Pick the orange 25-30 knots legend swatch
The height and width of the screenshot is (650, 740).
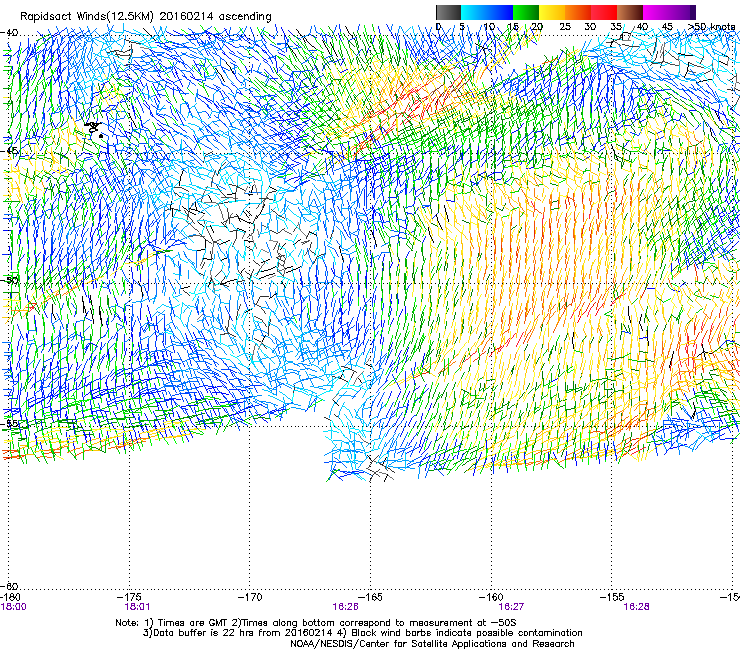click(x=578, y=12)
